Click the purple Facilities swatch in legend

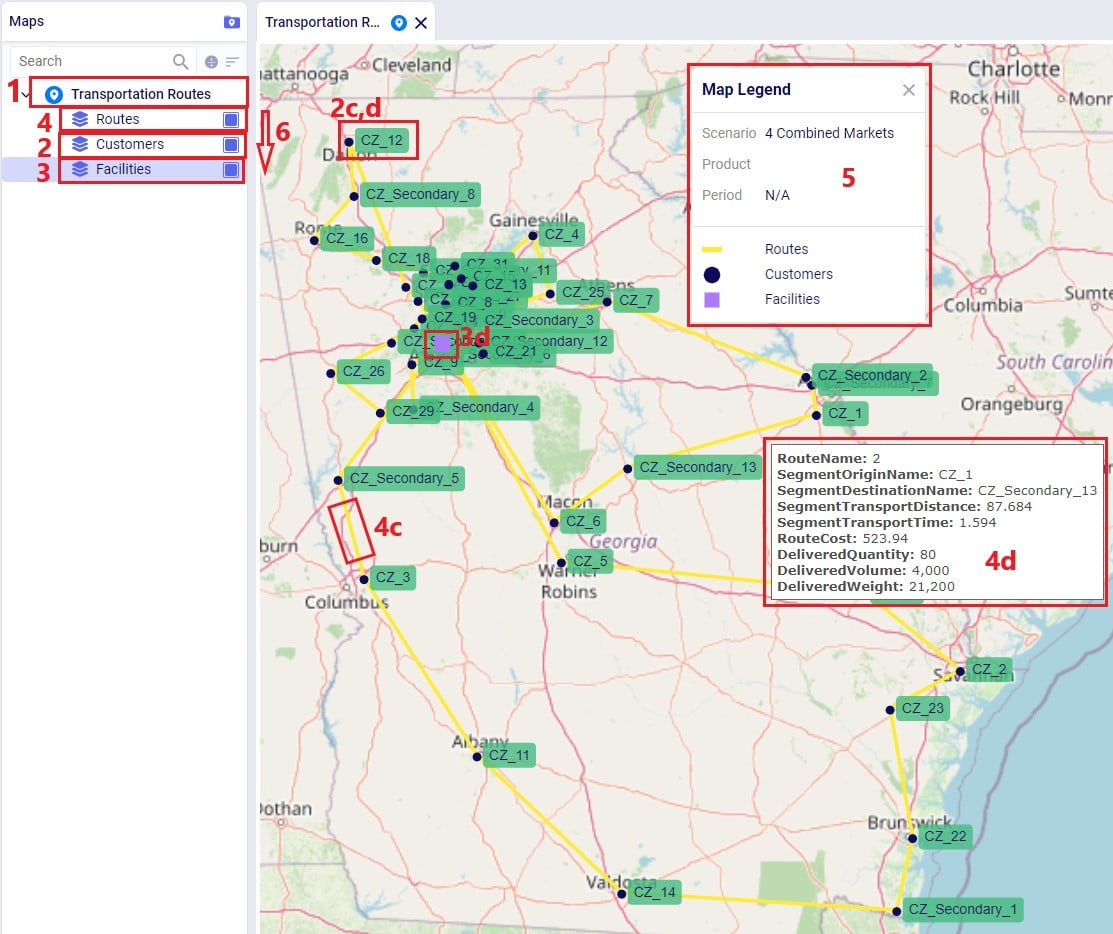(x=712, y=300)
